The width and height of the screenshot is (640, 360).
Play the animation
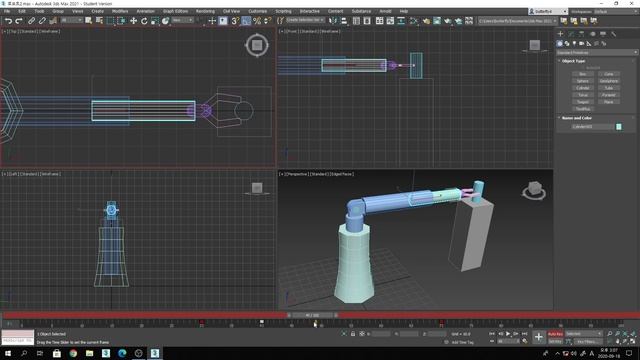[x=508, y=334]
